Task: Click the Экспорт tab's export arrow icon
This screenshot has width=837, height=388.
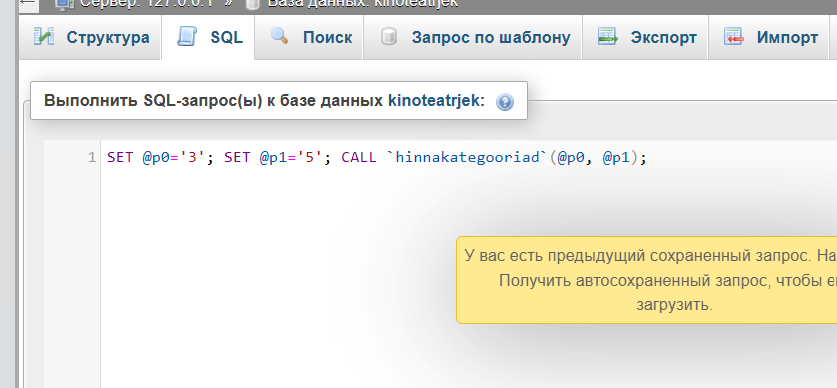Action: (x=607, y=37)
